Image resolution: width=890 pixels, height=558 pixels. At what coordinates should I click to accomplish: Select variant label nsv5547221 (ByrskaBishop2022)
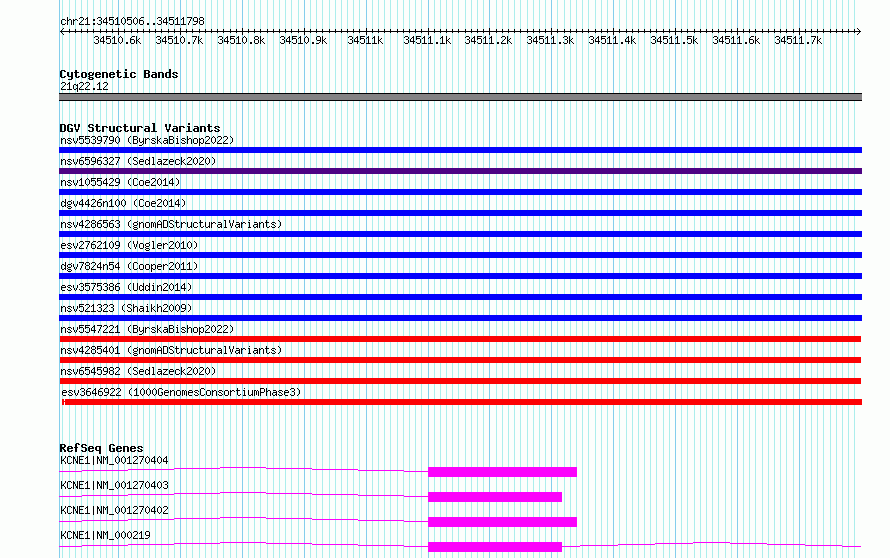coord(147,329)
